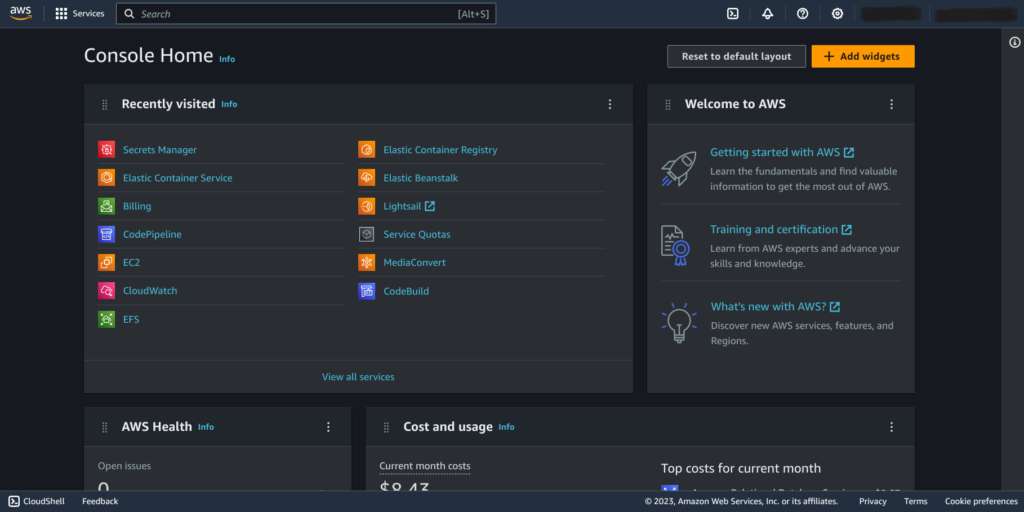Open CloudShell from the footer
This screenshot has width=1024, height=512.
(37, 501)
